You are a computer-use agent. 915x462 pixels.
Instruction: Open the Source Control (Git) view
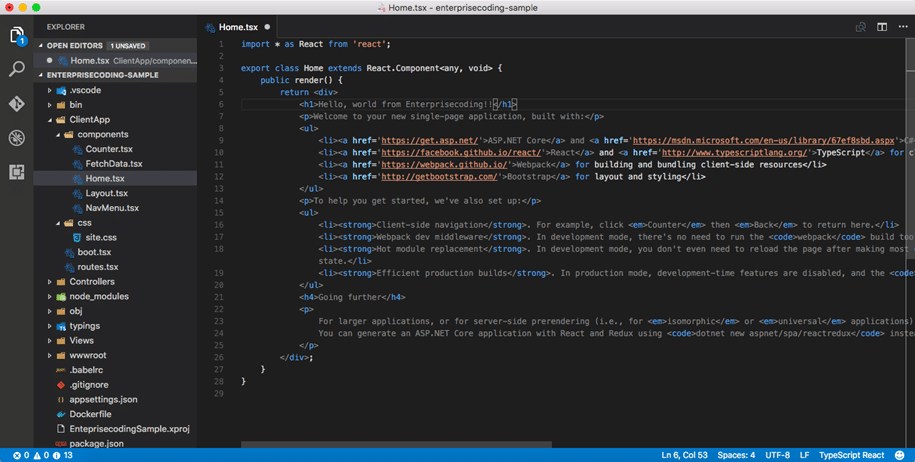17,103
